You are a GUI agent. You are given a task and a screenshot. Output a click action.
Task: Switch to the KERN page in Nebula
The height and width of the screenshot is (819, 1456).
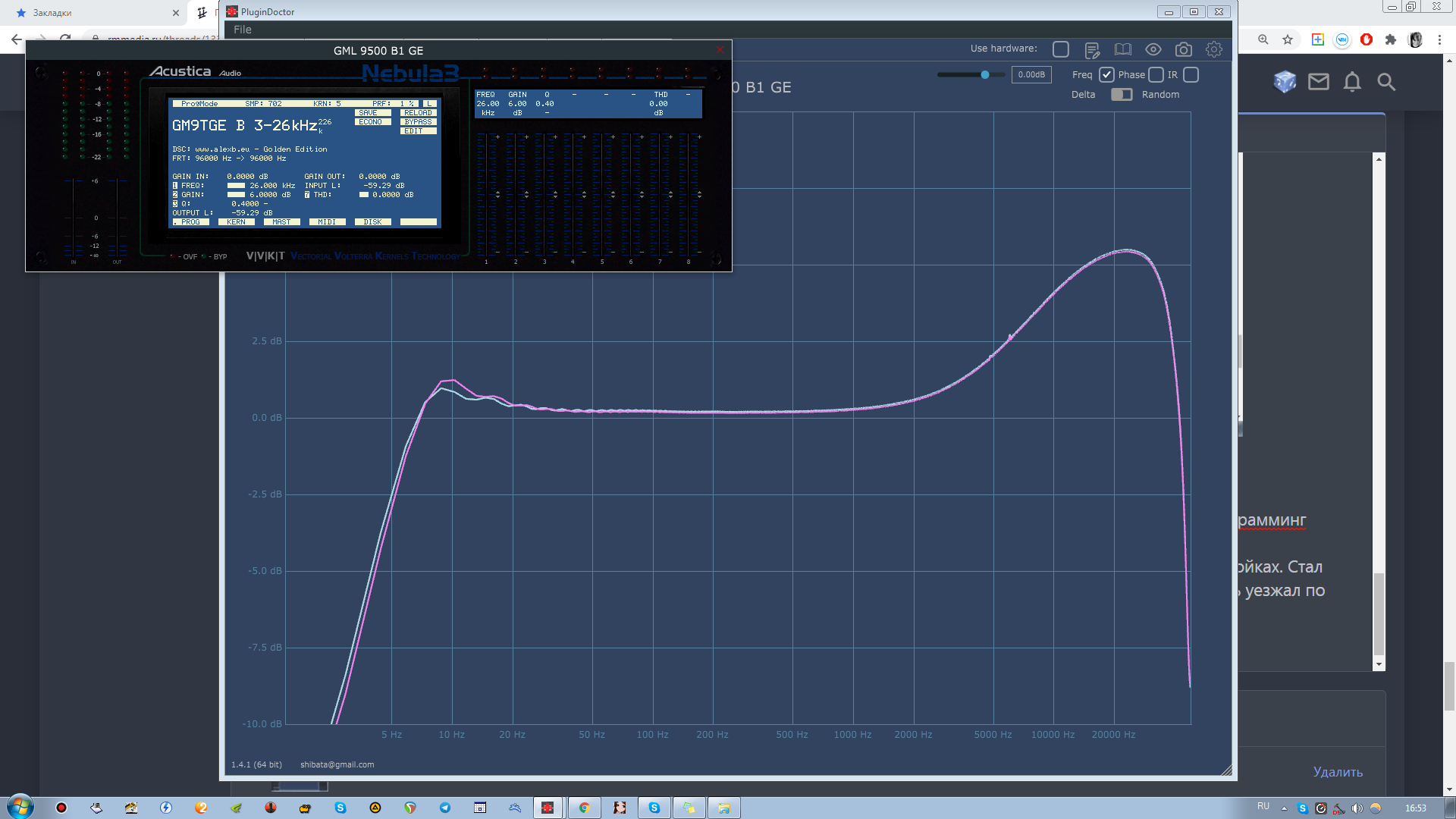(236, 222)
